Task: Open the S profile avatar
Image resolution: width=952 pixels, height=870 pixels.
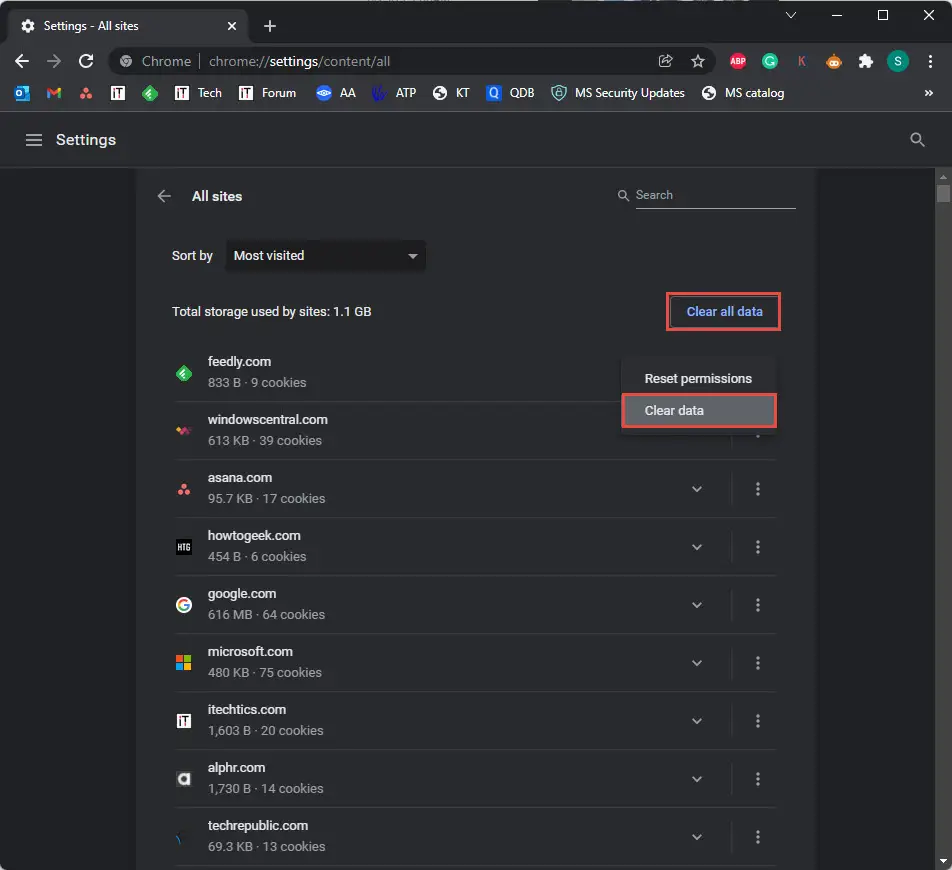Action: point(897,61)
